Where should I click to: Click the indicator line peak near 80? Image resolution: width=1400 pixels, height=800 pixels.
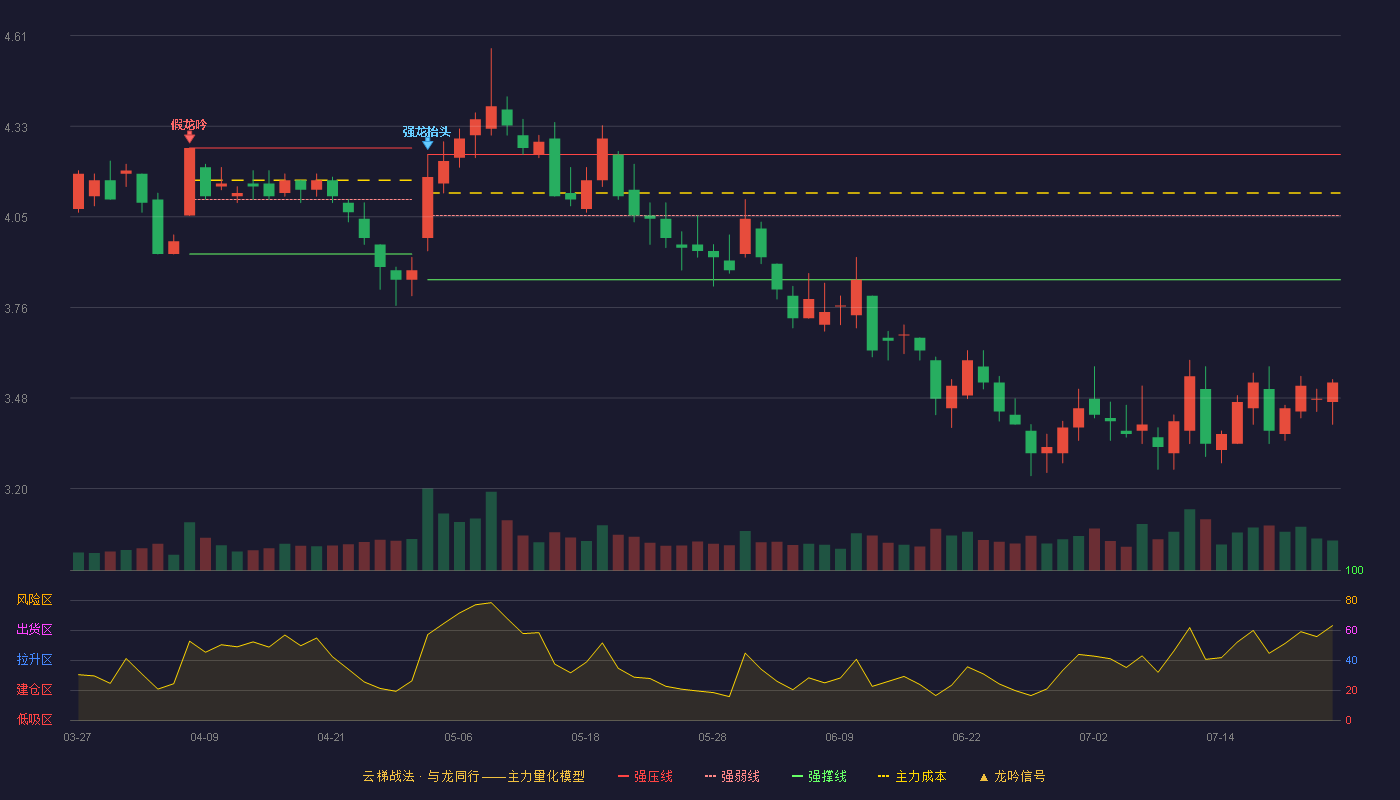pyautogui.click(x=490, y=602)
